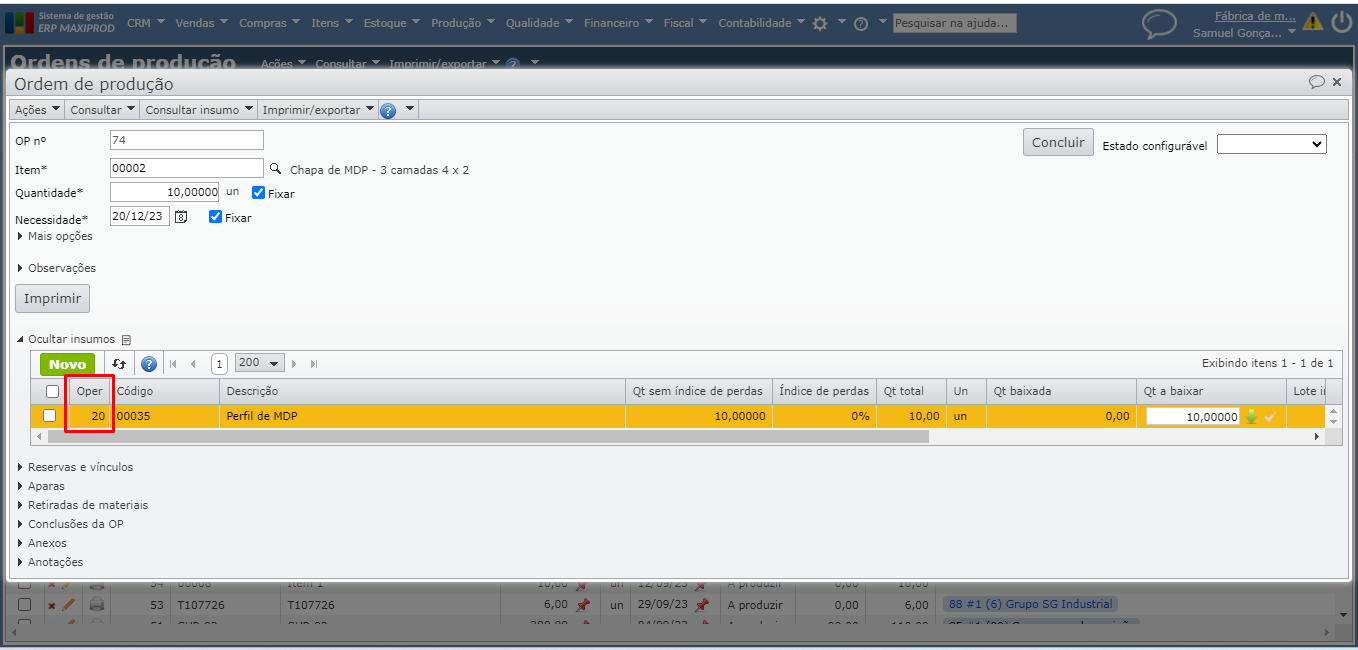The image size is (1358, 650).
Task: Click the edit pencil on row T107726
Action: (69, 604)
